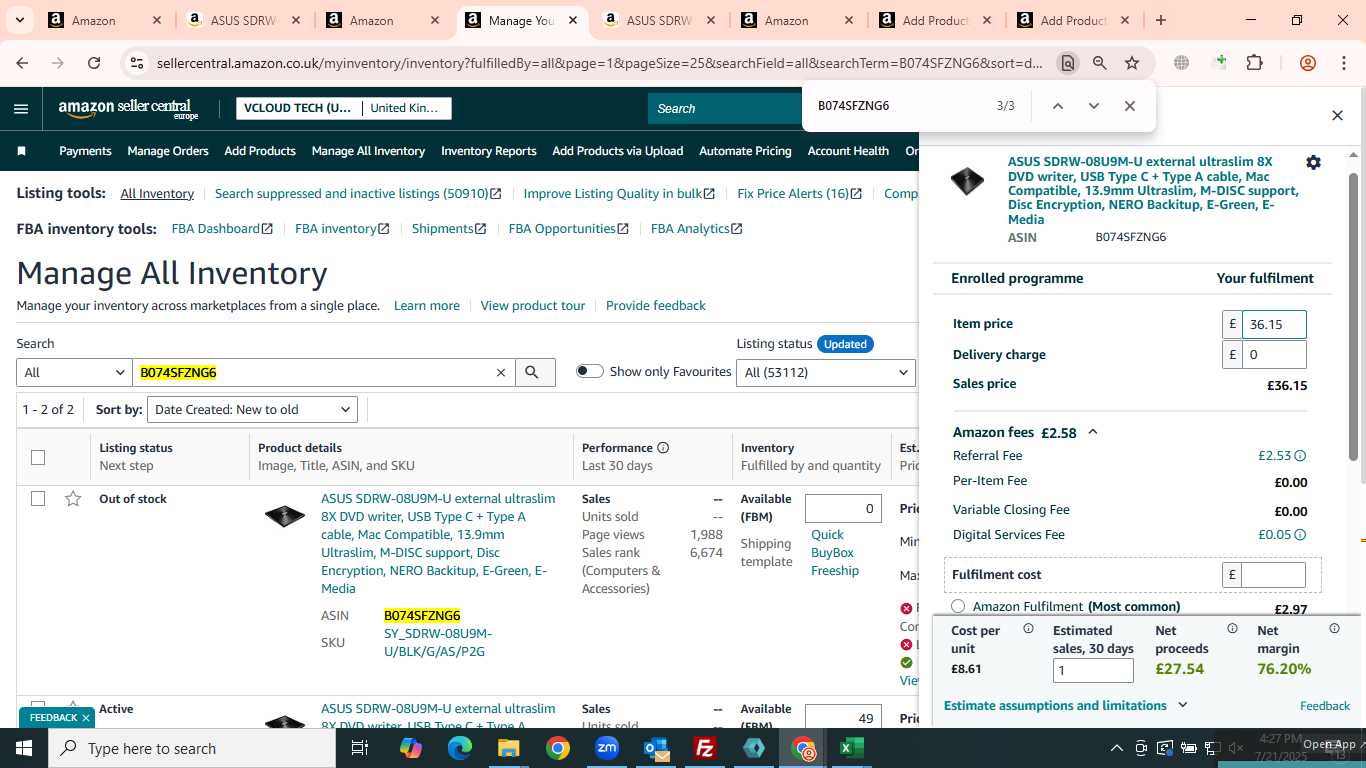Tick the select-all listings checkbox
The height and width of the screenshot is (768, 1366).
coord(38,458)
